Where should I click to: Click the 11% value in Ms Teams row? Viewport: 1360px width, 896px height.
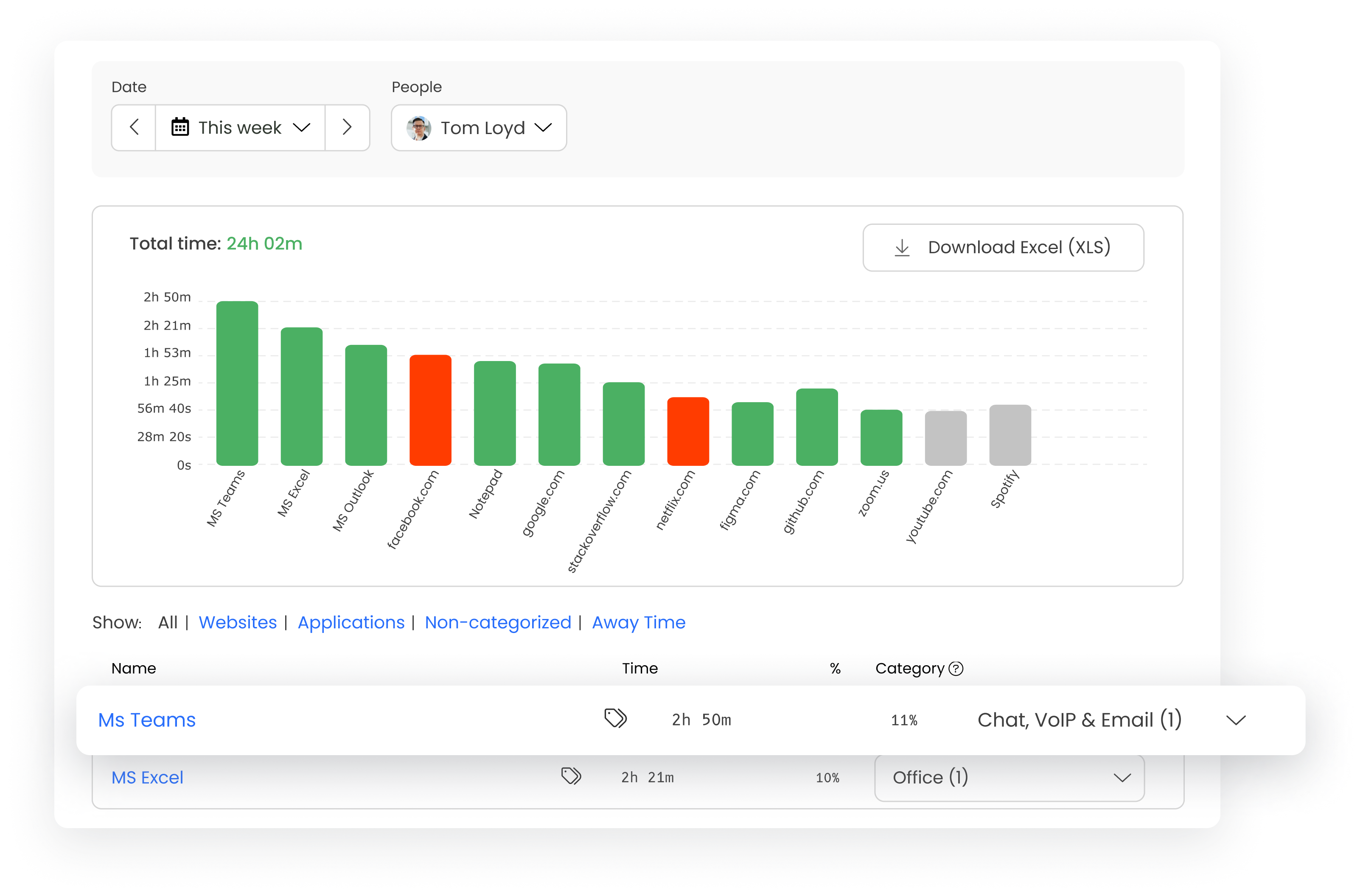(x=904, y=720)
